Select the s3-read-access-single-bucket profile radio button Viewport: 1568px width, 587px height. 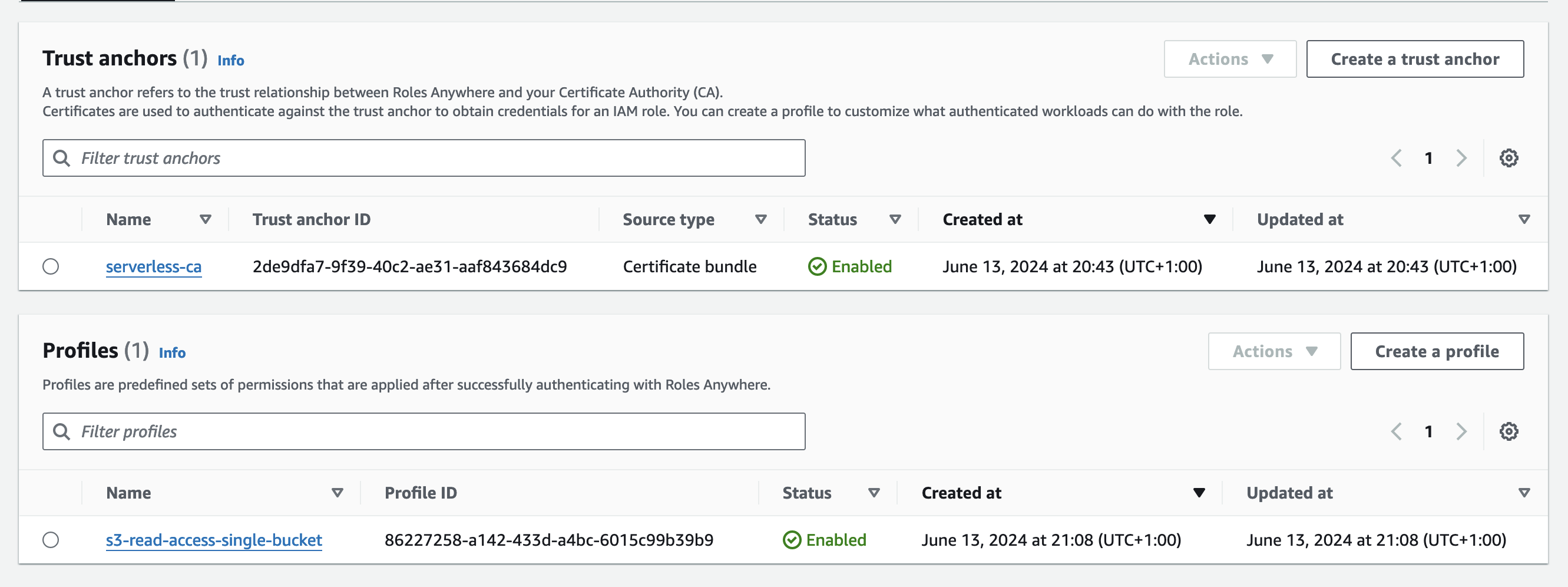coord(51,540)
